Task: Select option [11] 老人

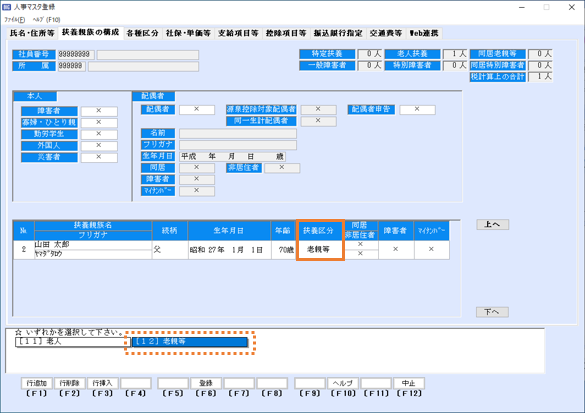Action: pyautogui.click(x=73, y=342)
